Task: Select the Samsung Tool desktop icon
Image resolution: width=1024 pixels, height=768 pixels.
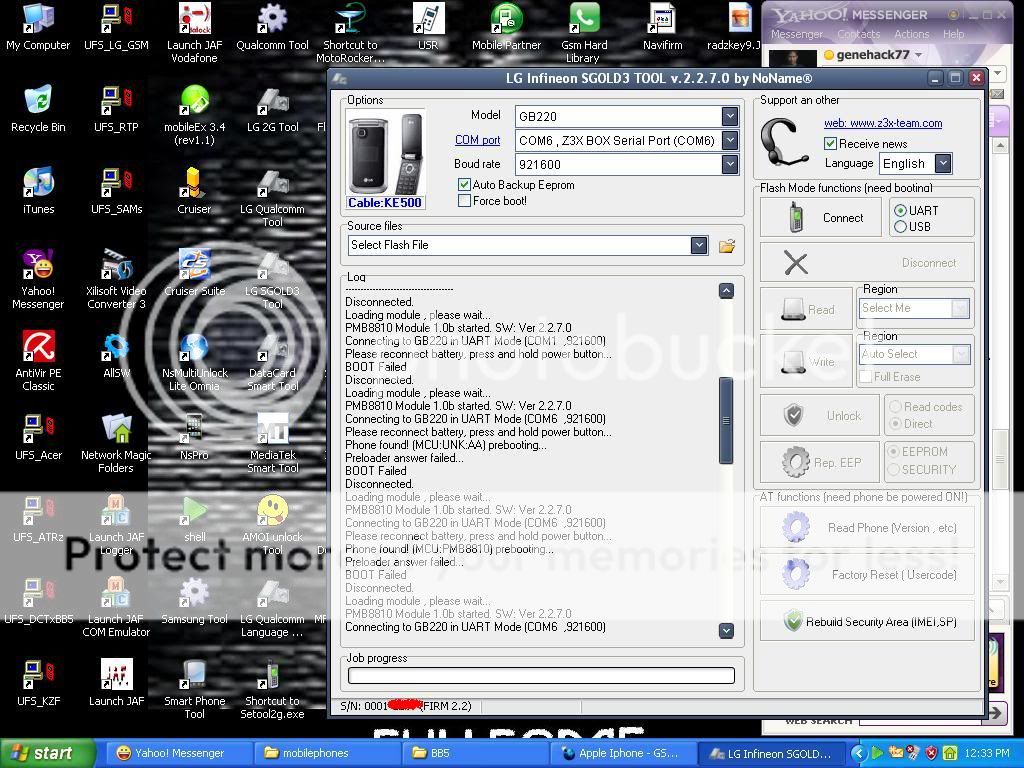Action: pyautogui.click(x=194, y=601)
